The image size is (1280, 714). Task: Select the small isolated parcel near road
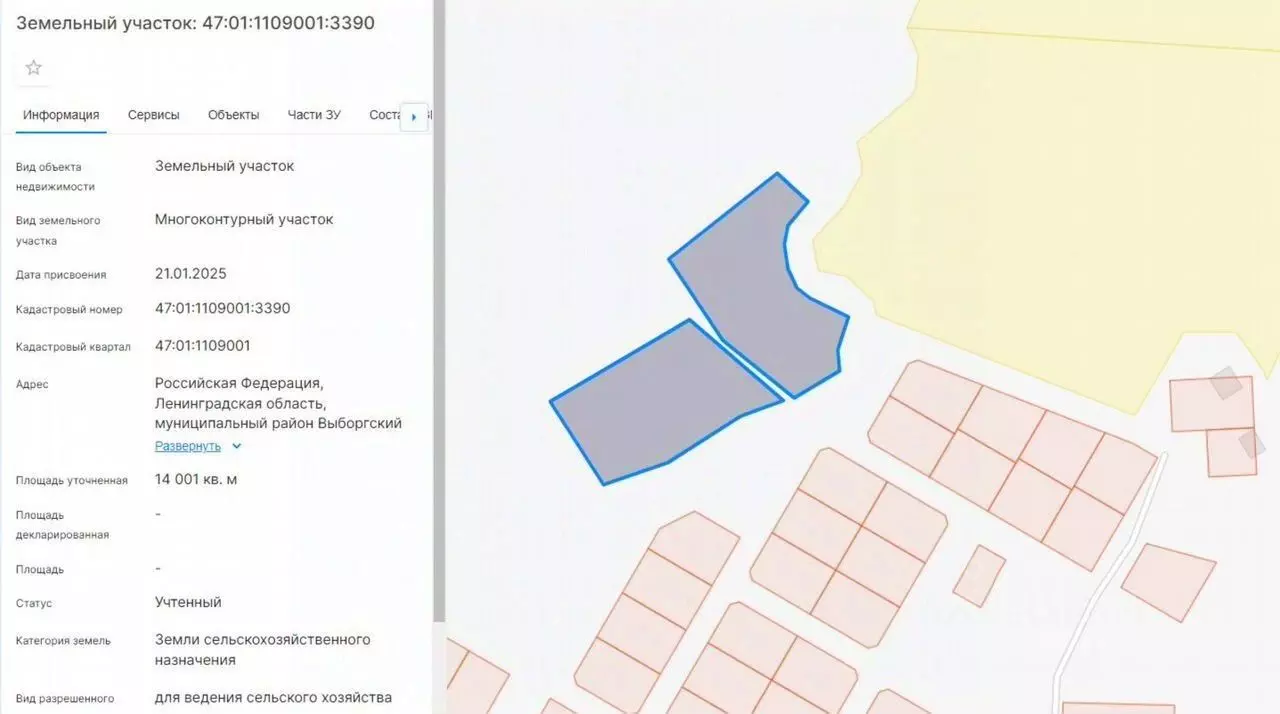click(979, 576)
